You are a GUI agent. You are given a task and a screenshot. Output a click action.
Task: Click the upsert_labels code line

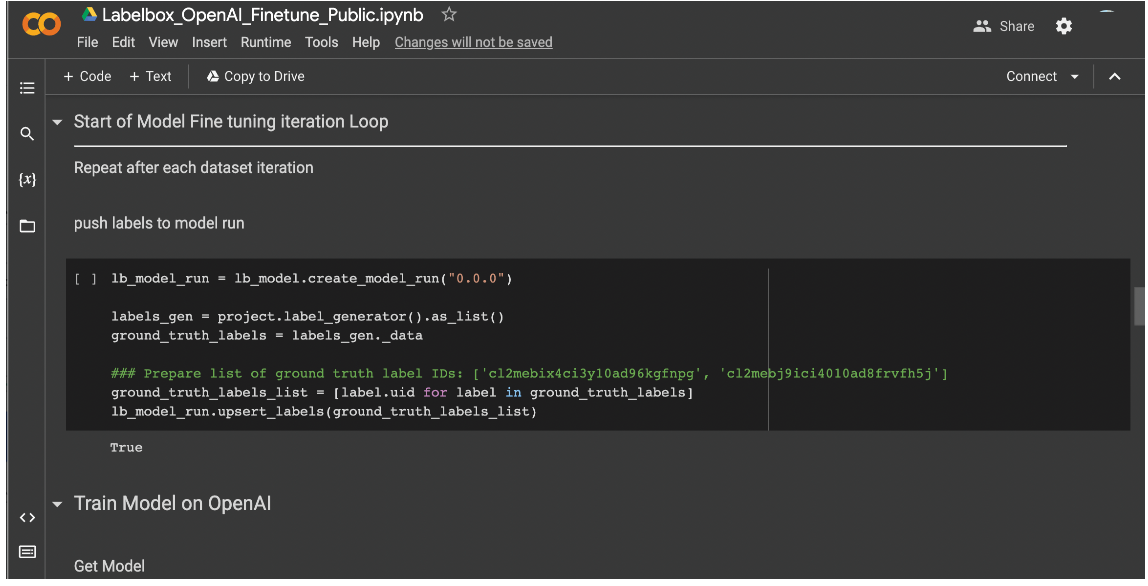click(x=324, y=412)
